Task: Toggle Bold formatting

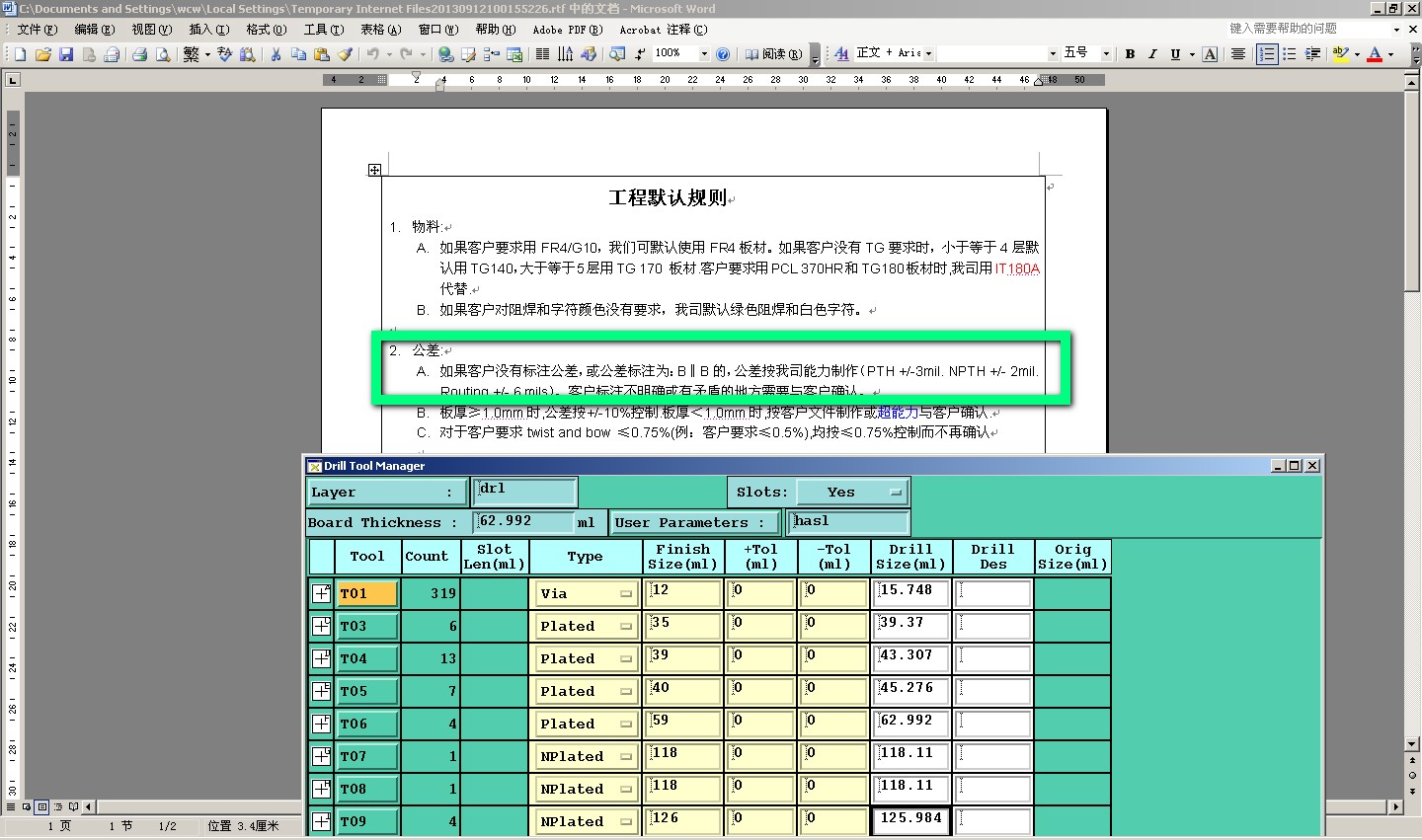Action: pos(1130,54)
